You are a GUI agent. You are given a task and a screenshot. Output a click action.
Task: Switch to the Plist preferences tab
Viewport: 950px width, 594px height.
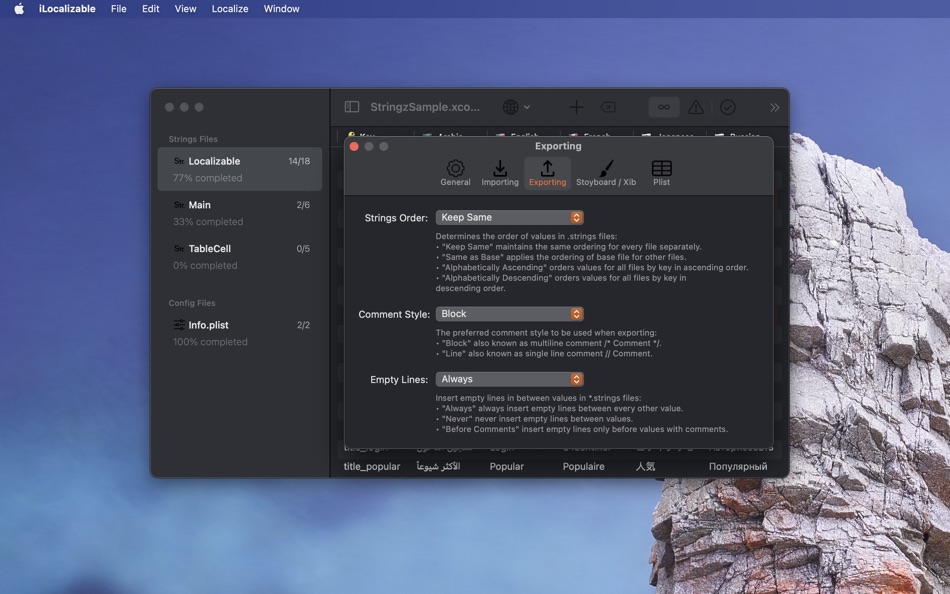[661, 173]
